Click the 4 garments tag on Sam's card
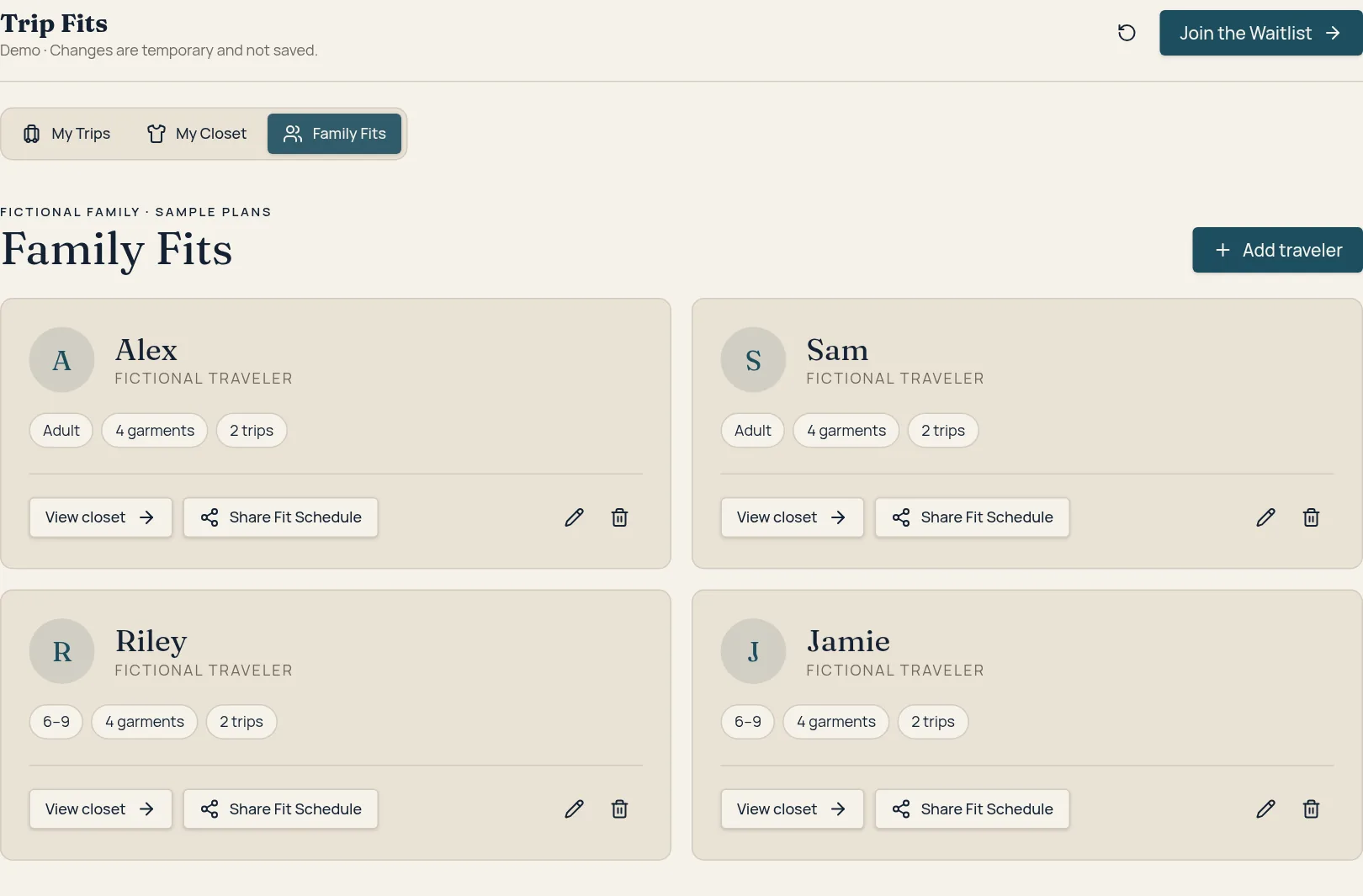The width and height of the screenshot is (1363, 896). 846,431
